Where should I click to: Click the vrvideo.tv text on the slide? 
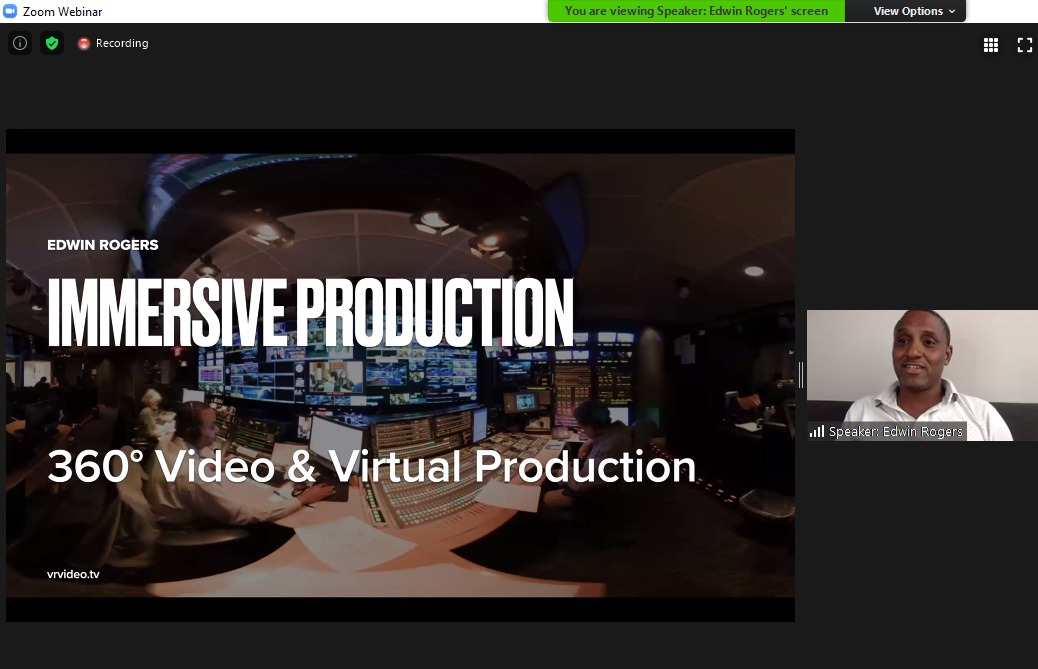(x=71, y=574)
